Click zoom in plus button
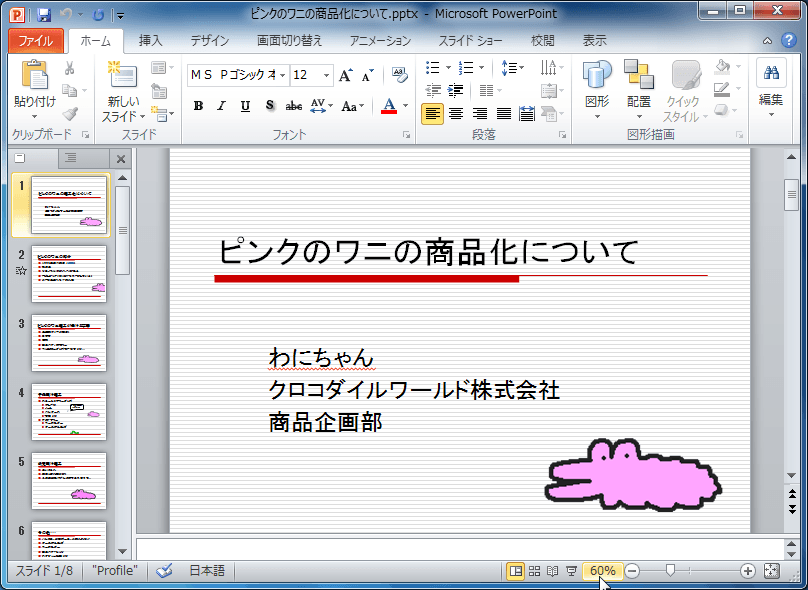The image size is (808, 590). (x=748, y=571)
